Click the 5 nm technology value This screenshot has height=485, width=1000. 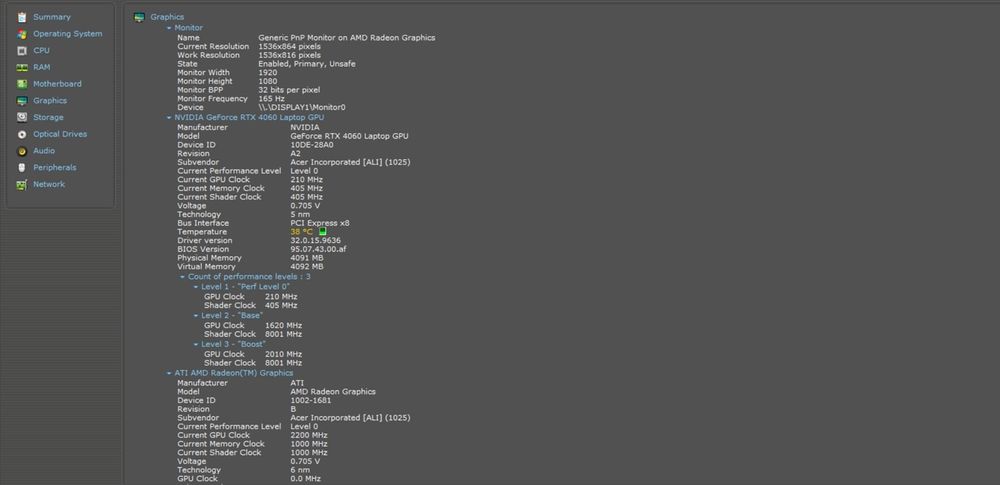click(x=300, y=214)
